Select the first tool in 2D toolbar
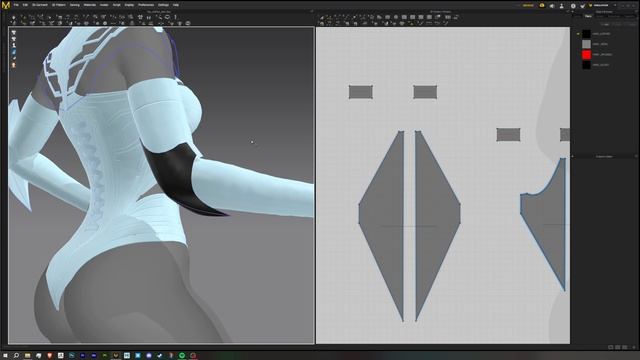 (x=322, y=17)
